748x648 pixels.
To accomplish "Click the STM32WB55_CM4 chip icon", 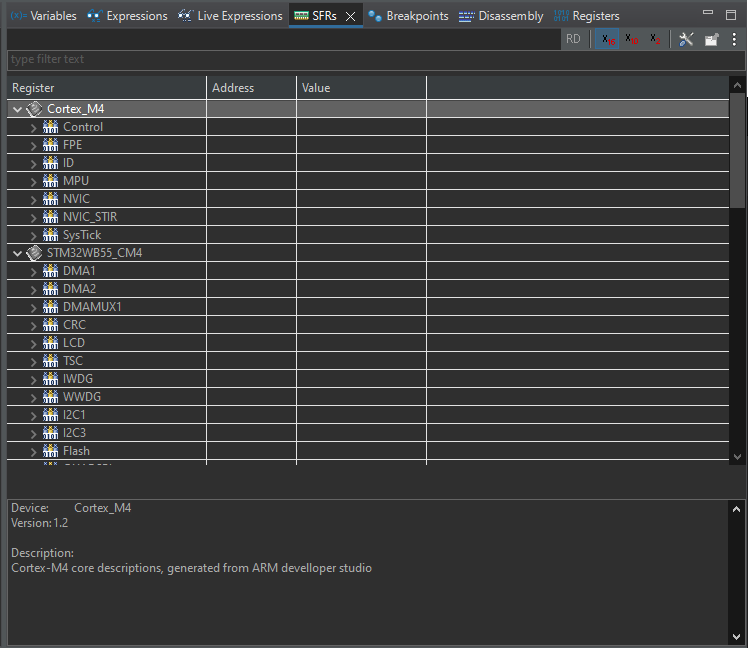I will [34, 253].
